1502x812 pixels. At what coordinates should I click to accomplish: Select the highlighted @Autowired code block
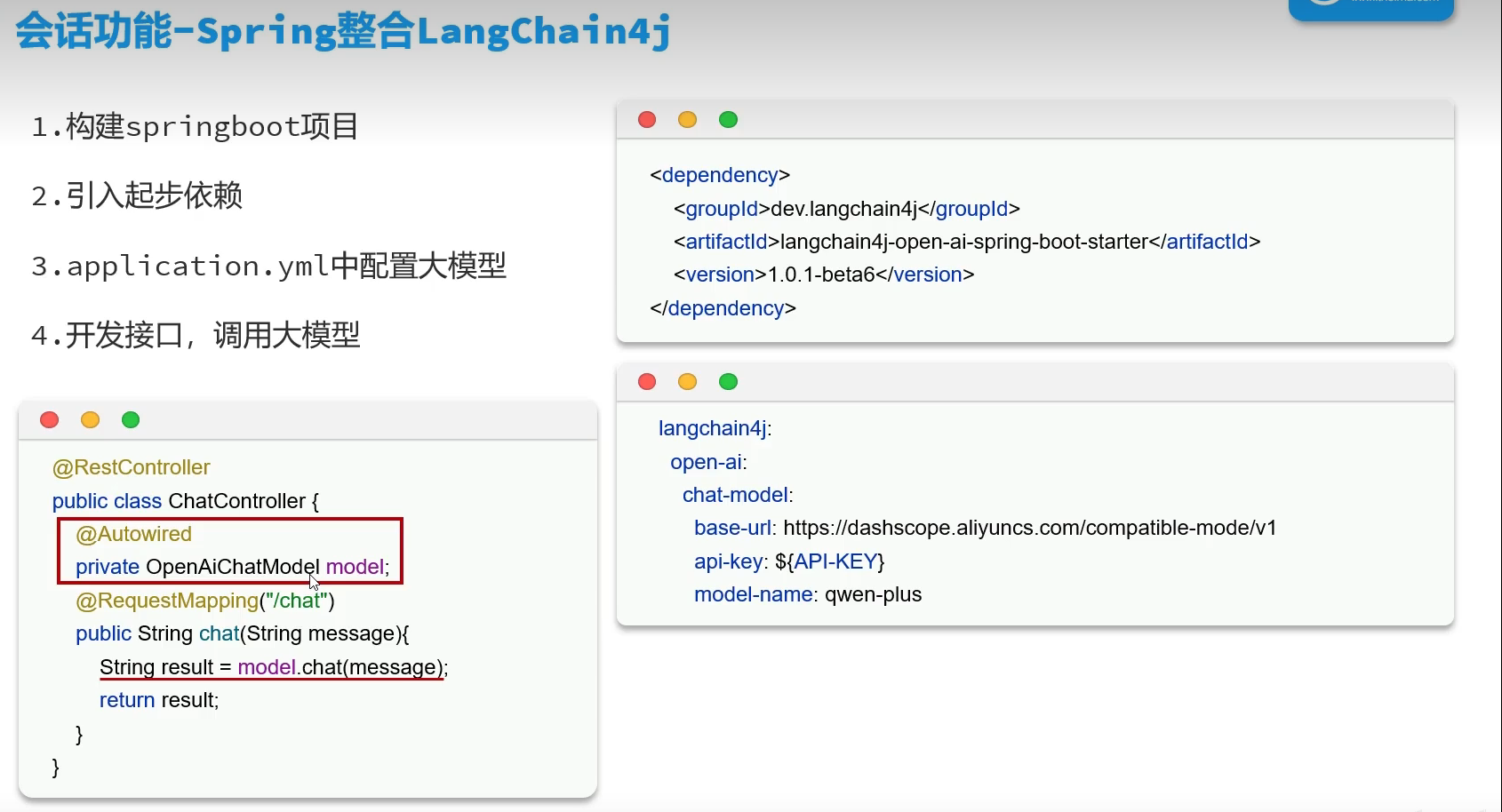coord(229,551)
